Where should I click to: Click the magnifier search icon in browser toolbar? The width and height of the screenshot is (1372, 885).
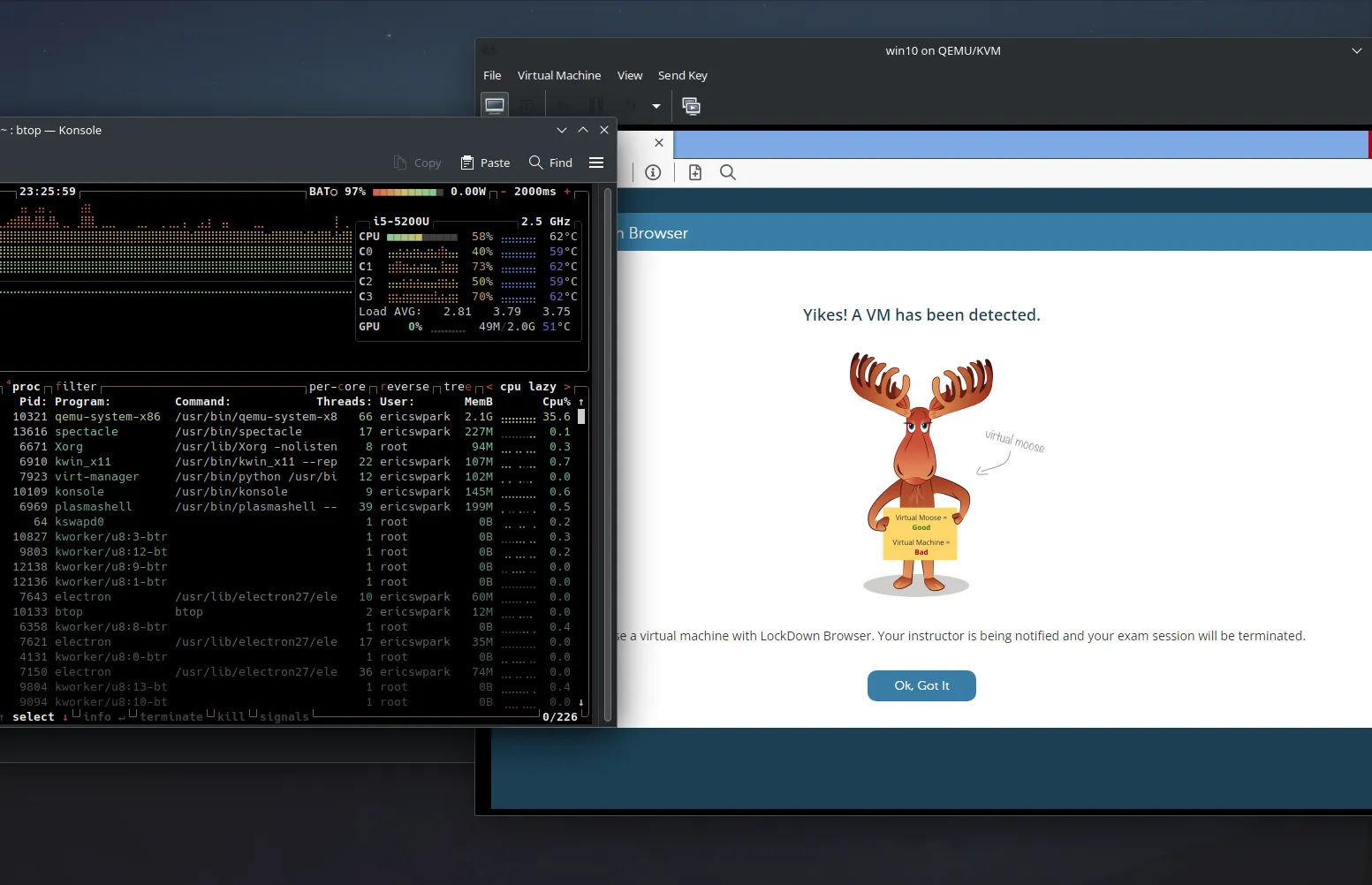coord(728,172)
